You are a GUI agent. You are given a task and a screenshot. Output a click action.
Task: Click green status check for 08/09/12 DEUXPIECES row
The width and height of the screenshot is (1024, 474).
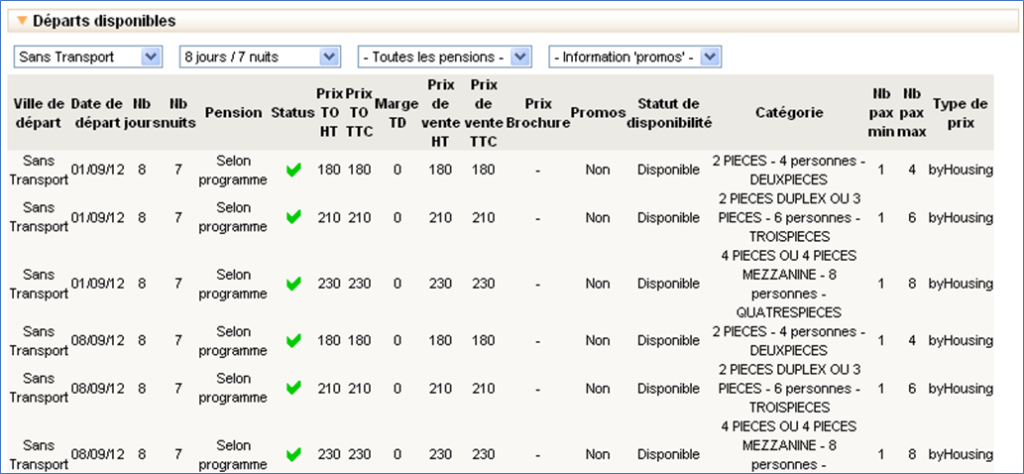point(293,340)
